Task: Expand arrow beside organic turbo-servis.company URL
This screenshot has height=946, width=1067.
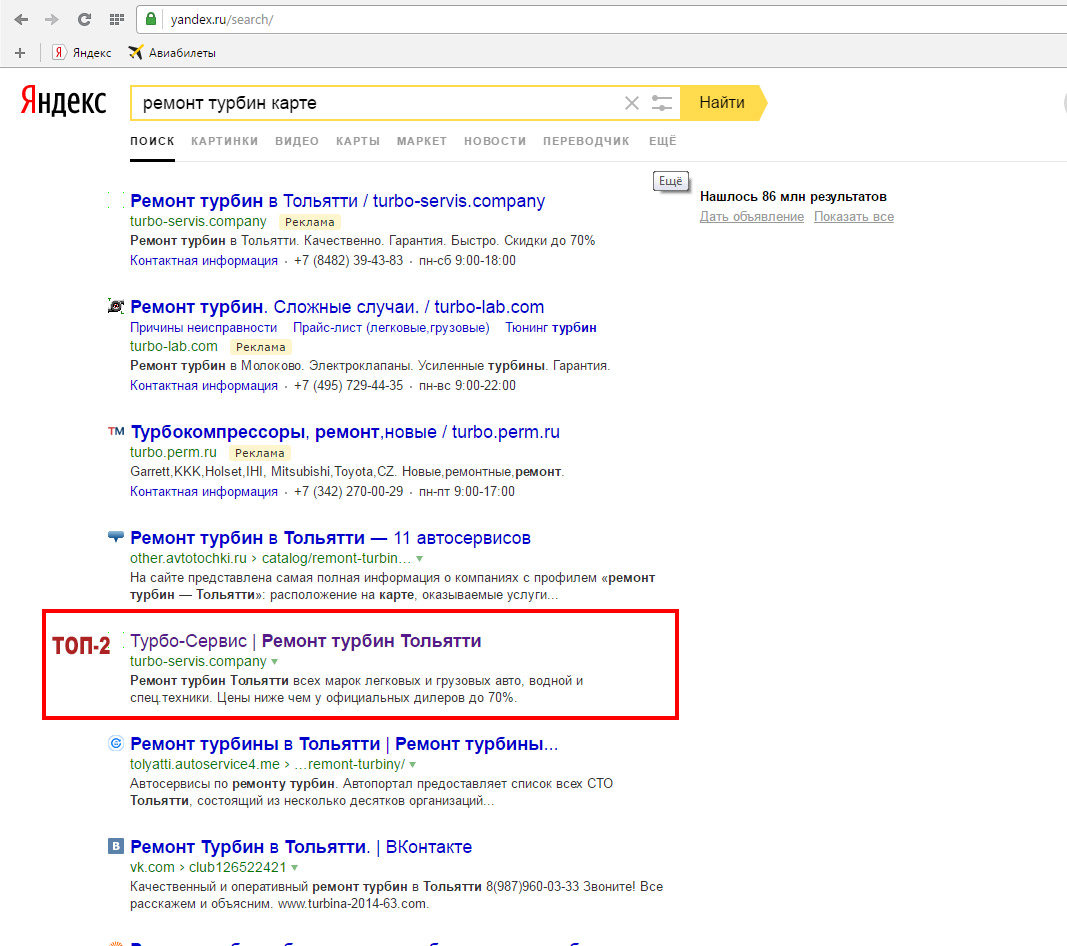Action: tap(274, 662)
